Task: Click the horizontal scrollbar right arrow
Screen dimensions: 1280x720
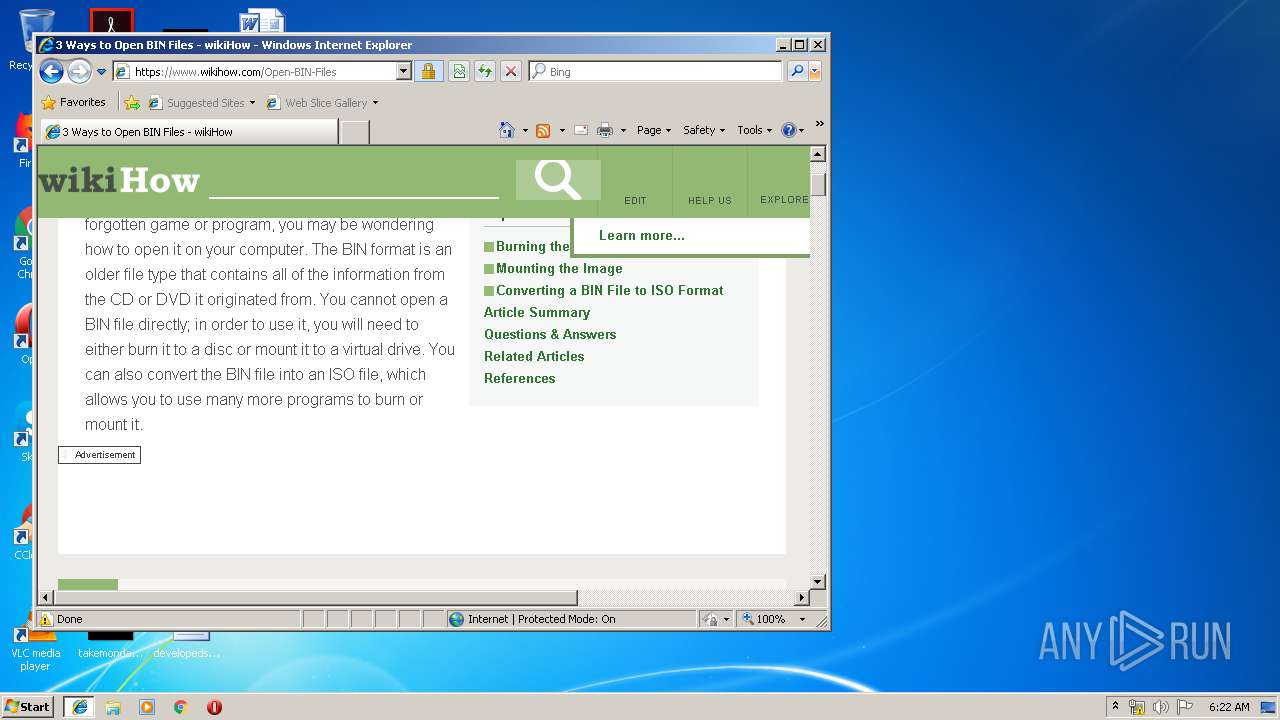Action: [x=801, y=597]
